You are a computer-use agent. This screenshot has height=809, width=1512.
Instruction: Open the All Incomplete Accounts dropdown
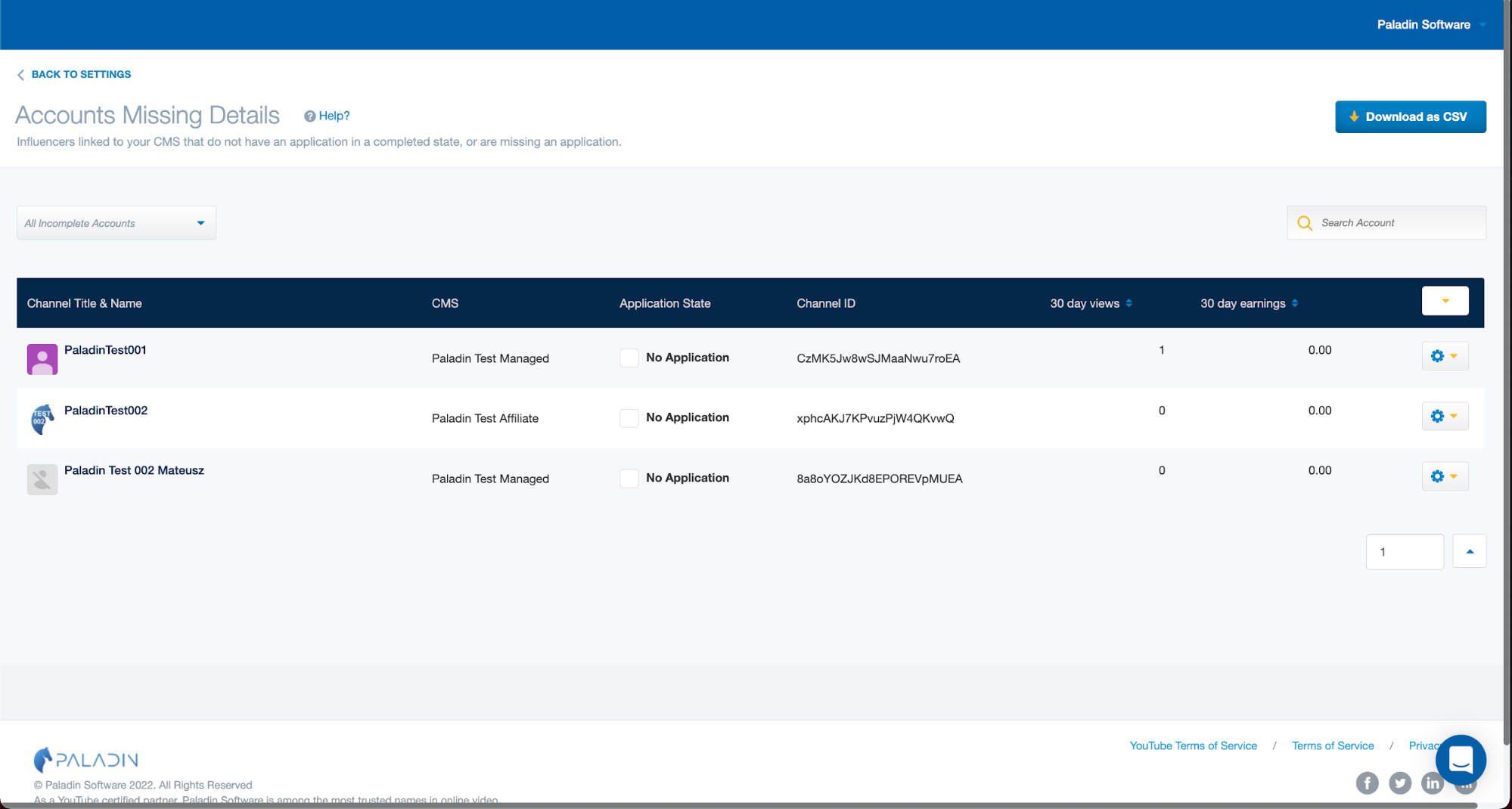pyautogui.click(x=116, y=223)
